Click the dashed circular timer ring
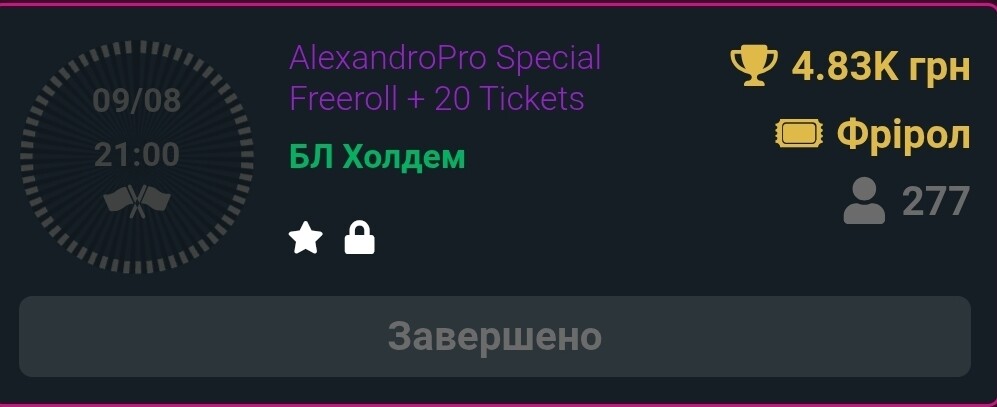This screenshot has width=997, height=407. (137, 156)
